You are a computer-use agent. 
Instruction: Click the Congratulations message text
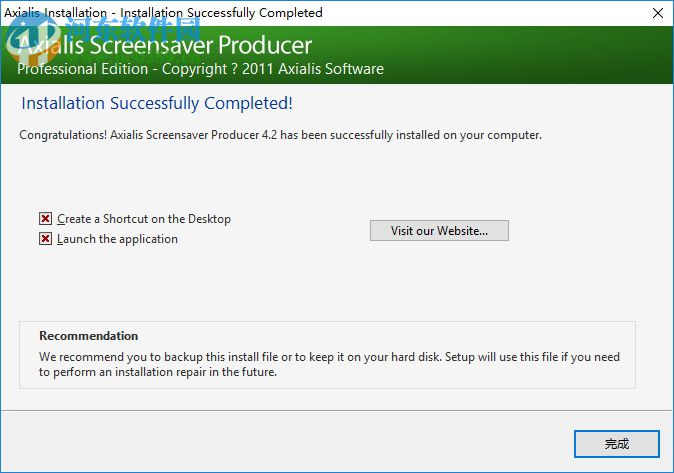[x=280, y=135]
